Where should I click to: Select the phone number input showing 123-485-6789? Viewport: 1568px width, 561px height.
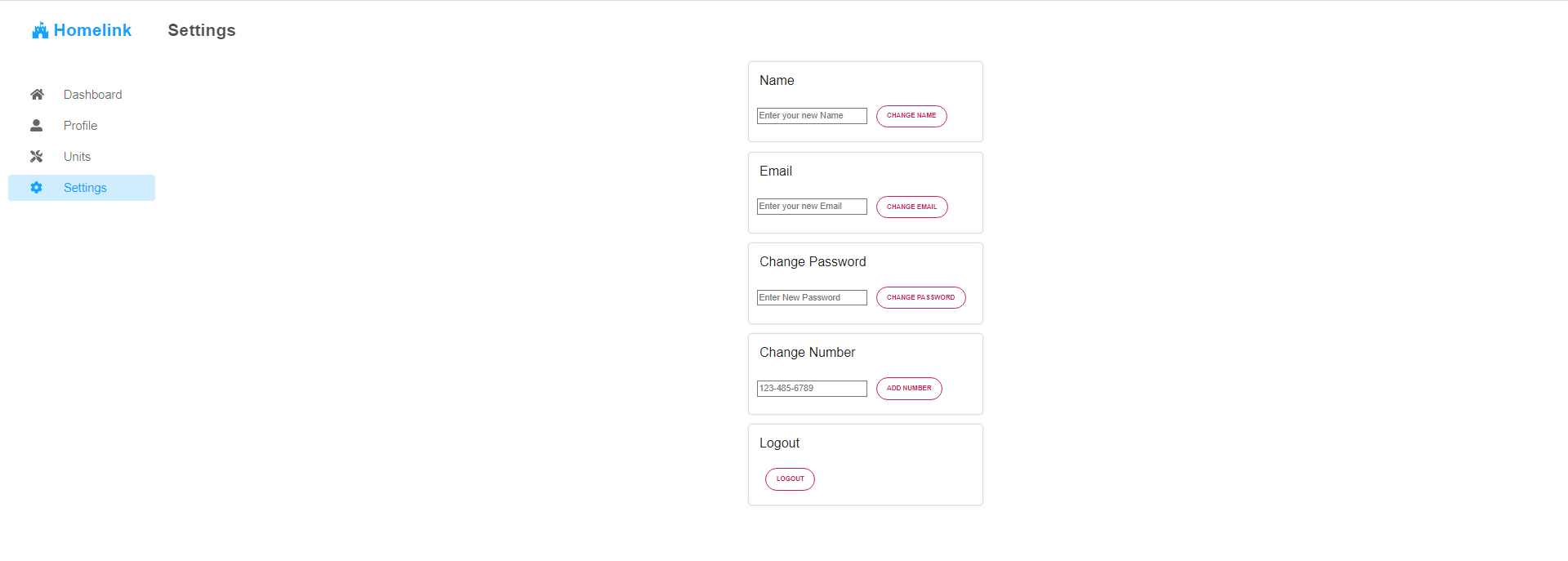[x=811, y=388]
